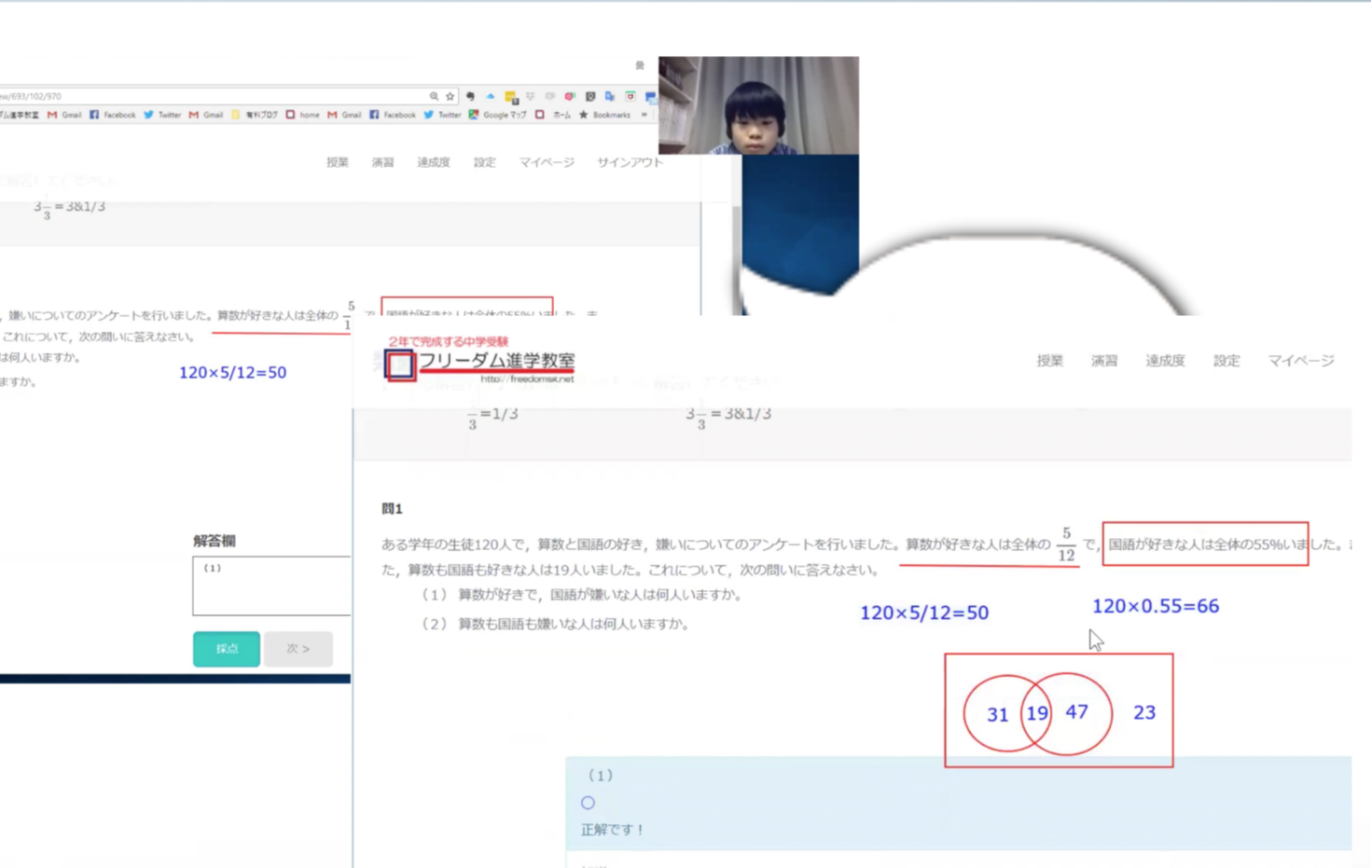Viewport: 1372px width, 868px height.
Task: Click the 問1 heading
Action: pyautogui.click(x=392, y=509)
